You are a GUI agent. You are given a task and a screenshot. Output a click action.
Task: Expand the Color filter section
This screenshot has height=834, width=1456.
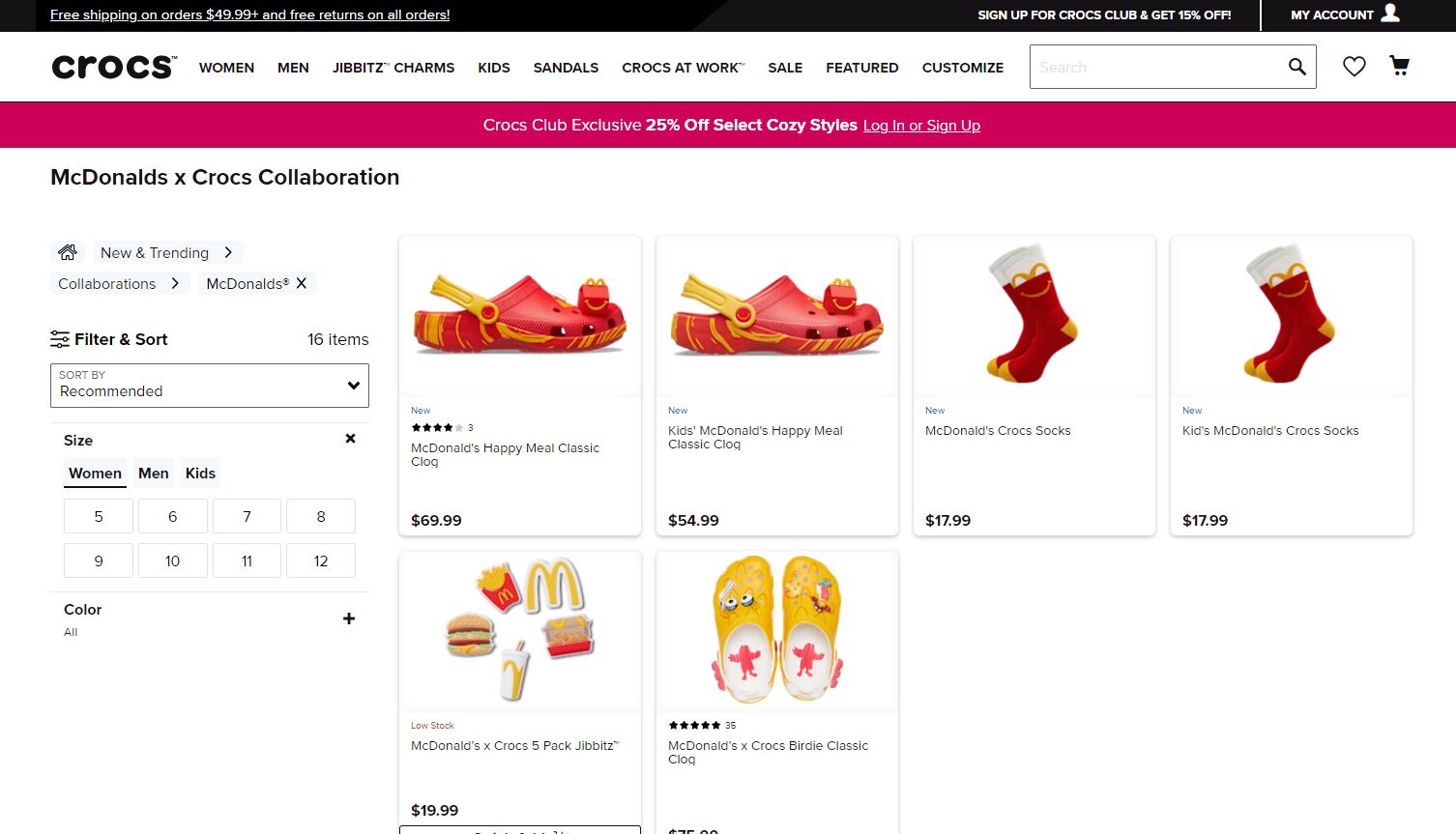(x=348, y=618)
